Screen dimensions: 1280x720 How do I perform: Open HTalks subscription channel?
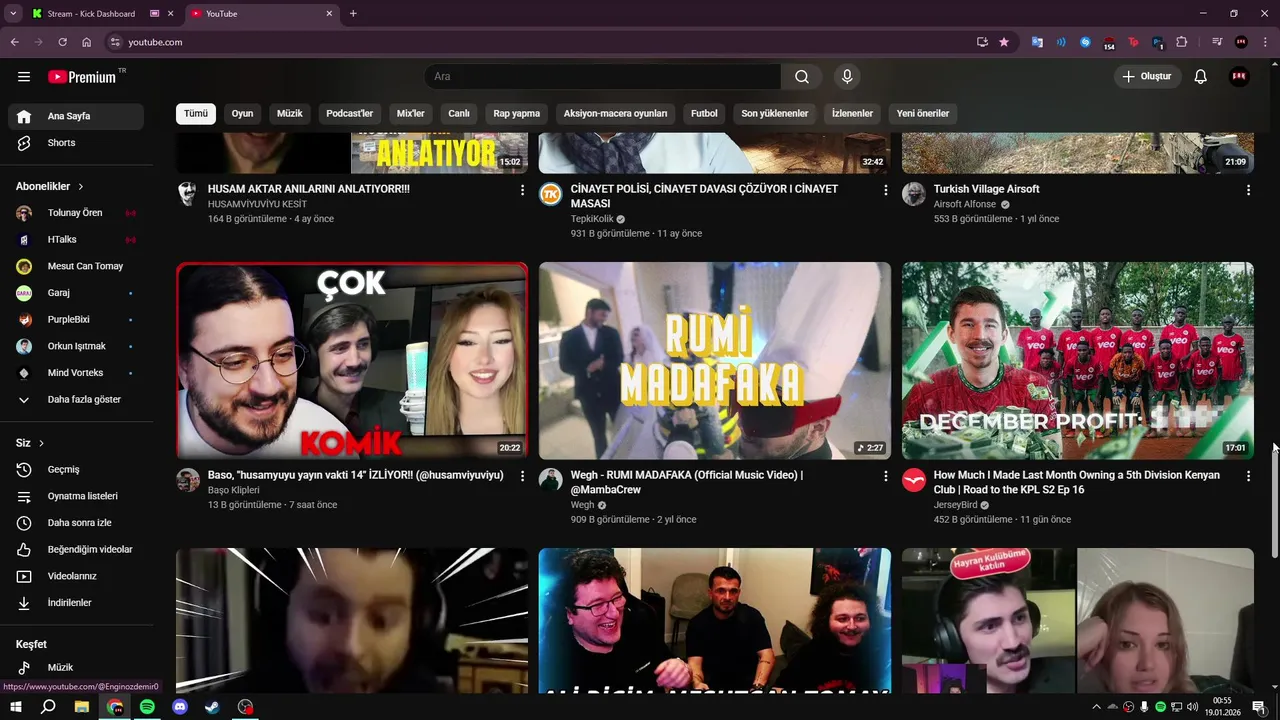76,240
